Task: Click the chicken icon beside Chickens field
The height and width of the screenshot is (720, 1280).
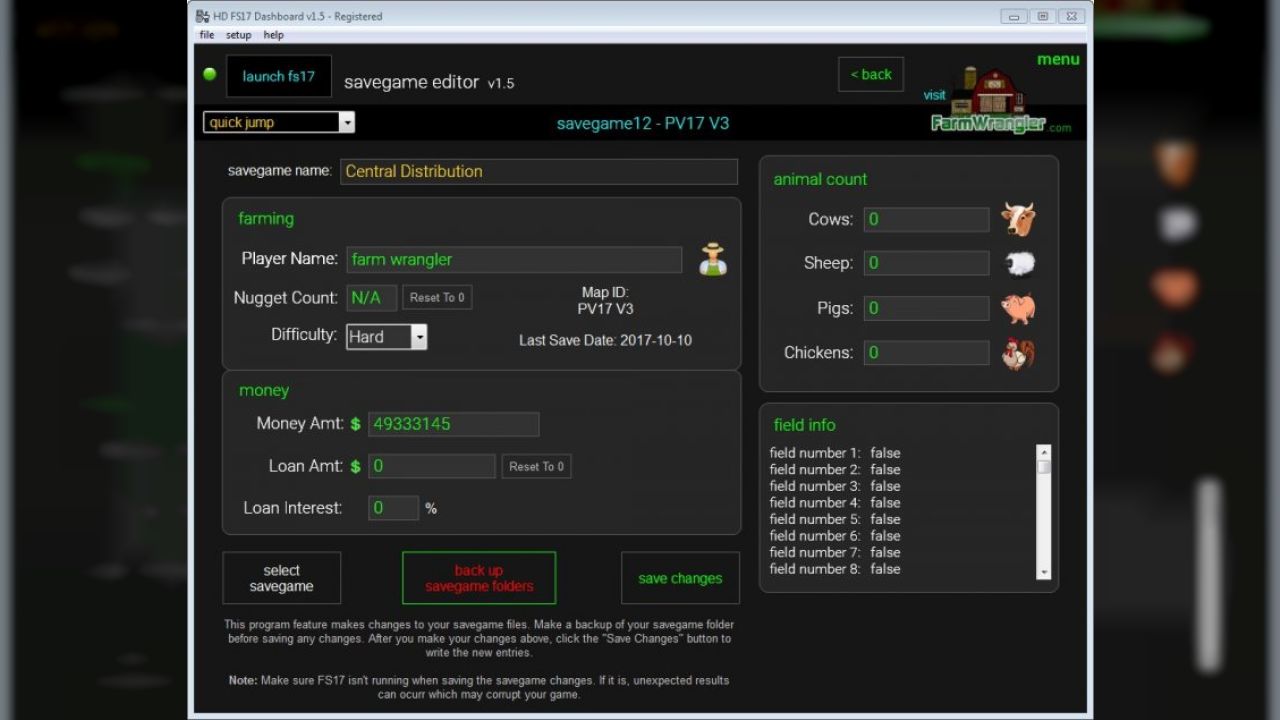Action: click(1018, 353)
